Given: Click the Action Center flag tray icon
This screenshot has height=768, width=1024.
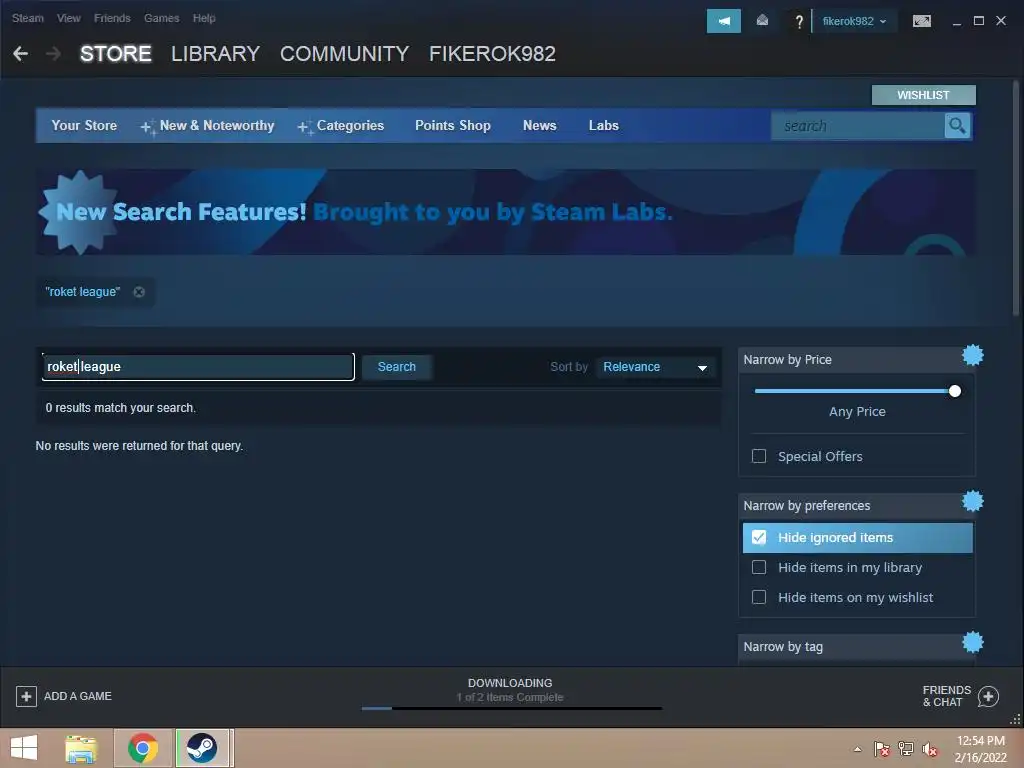Looking at the screenshot, I should pos(881,749).
